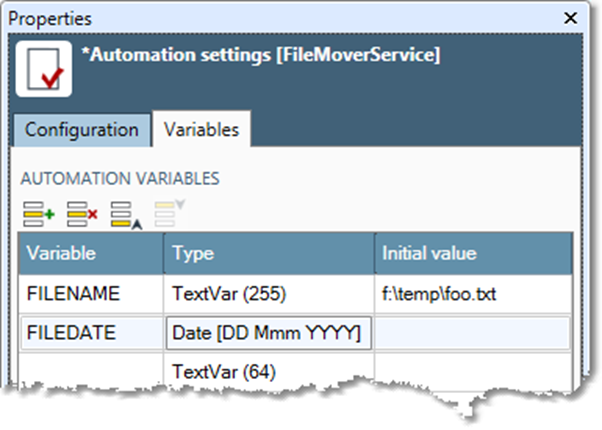Click the empty initial value for FILEDATE

473,333
